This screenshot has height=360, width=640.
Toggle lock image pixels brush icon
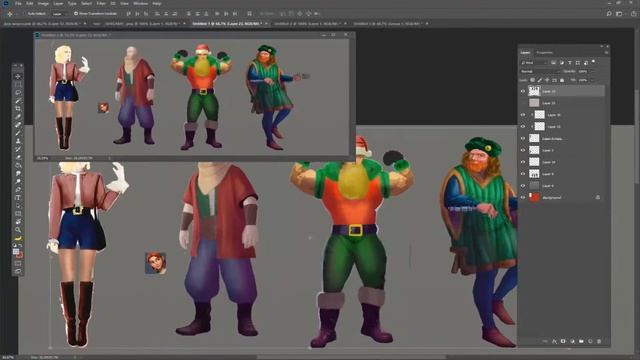(540, 80)
